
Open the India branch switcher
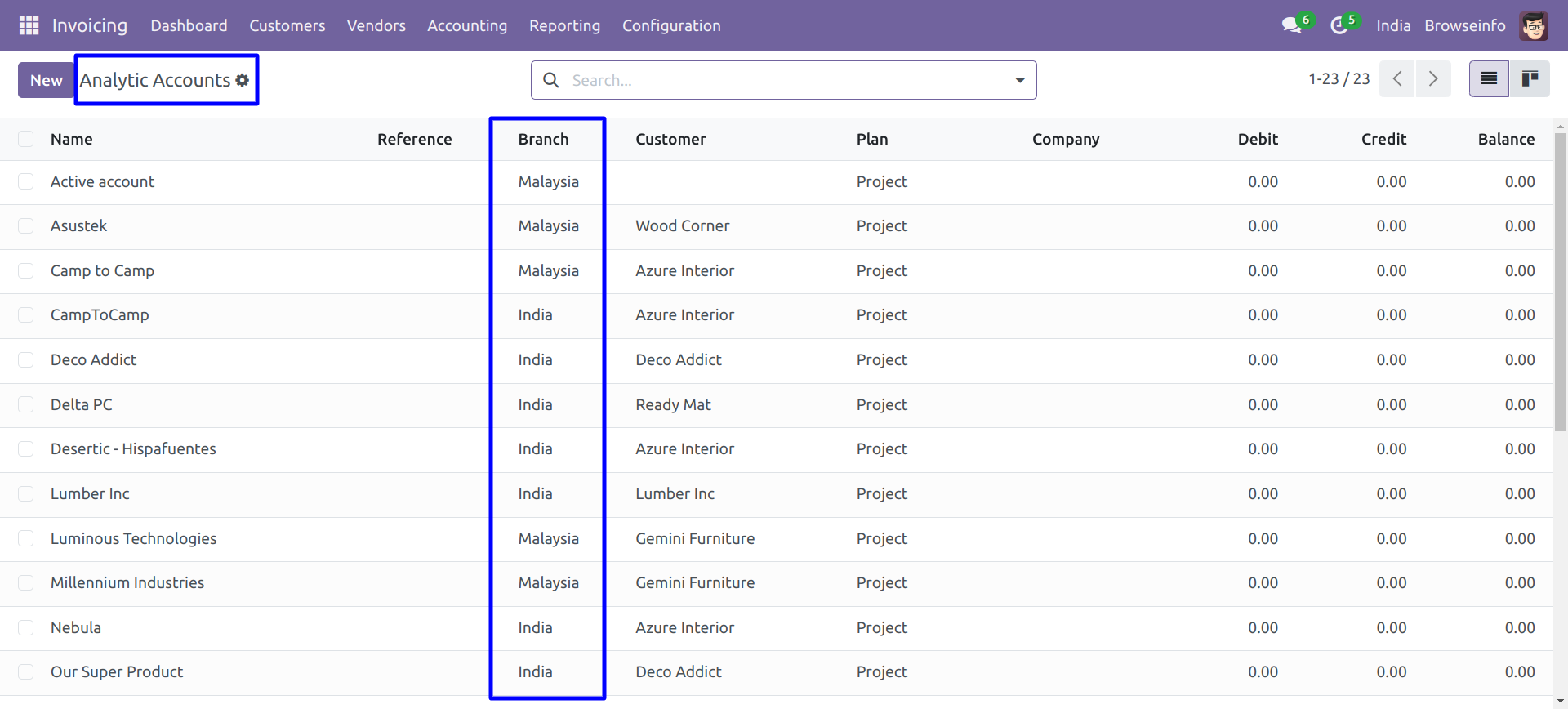tap(1392, 25)
